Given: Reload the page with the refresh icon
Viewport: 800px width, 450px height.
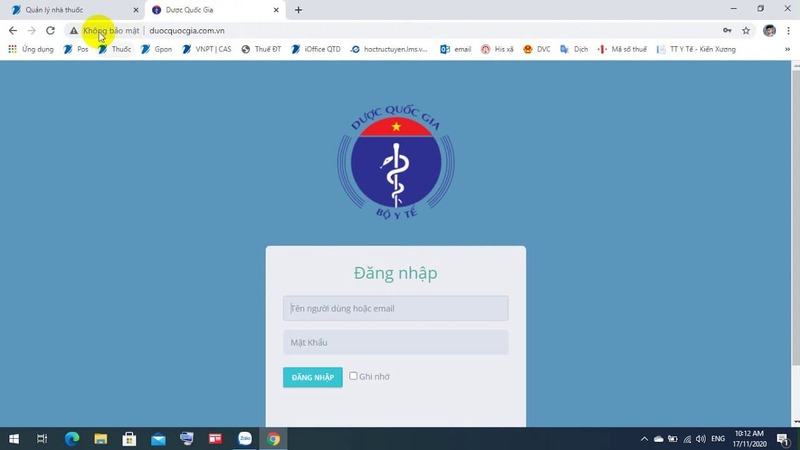Looking at the screenshot, I should (50, 31).
